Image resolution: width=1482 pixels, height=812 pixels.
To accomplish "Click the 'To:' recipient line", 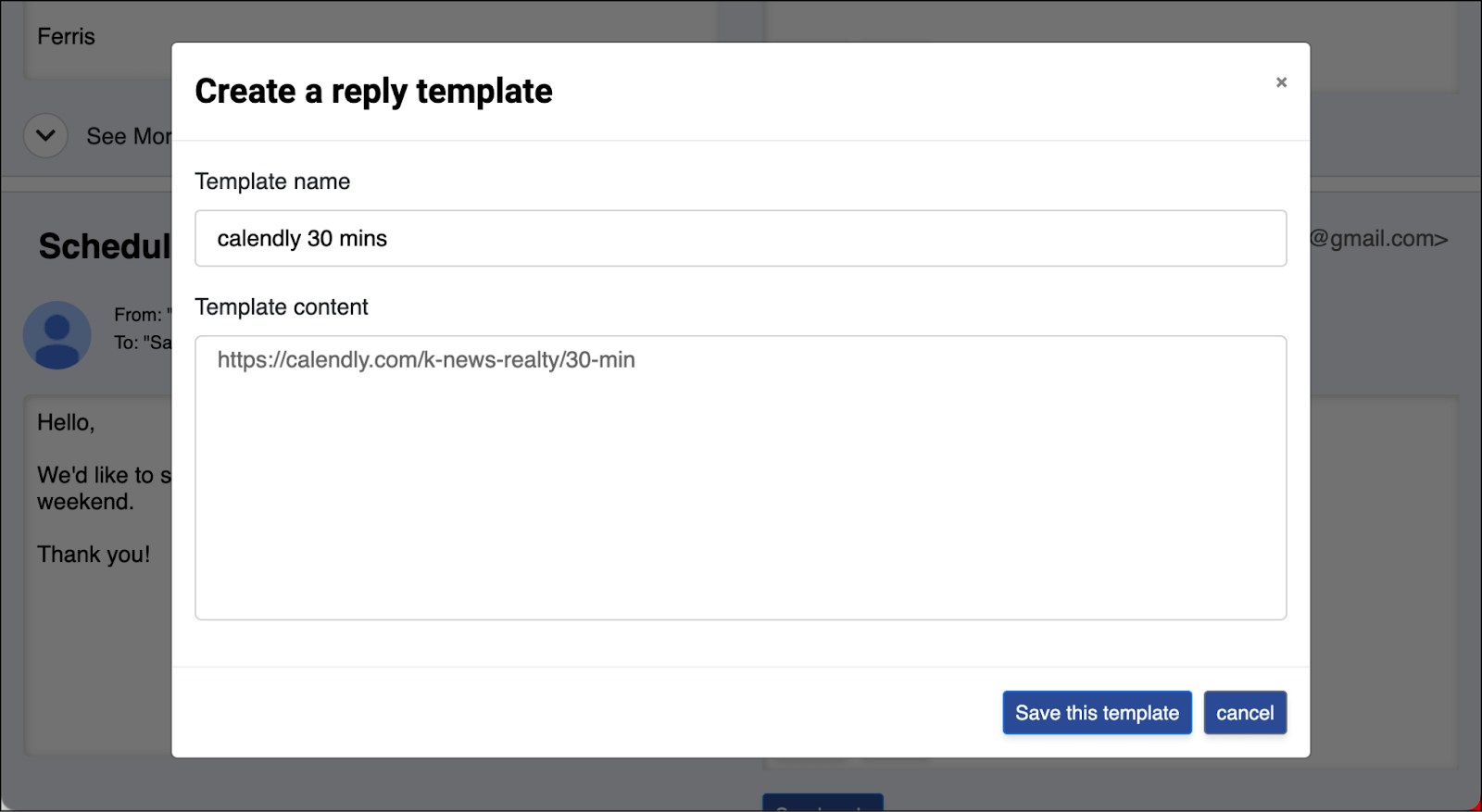I will coord(143,343).
